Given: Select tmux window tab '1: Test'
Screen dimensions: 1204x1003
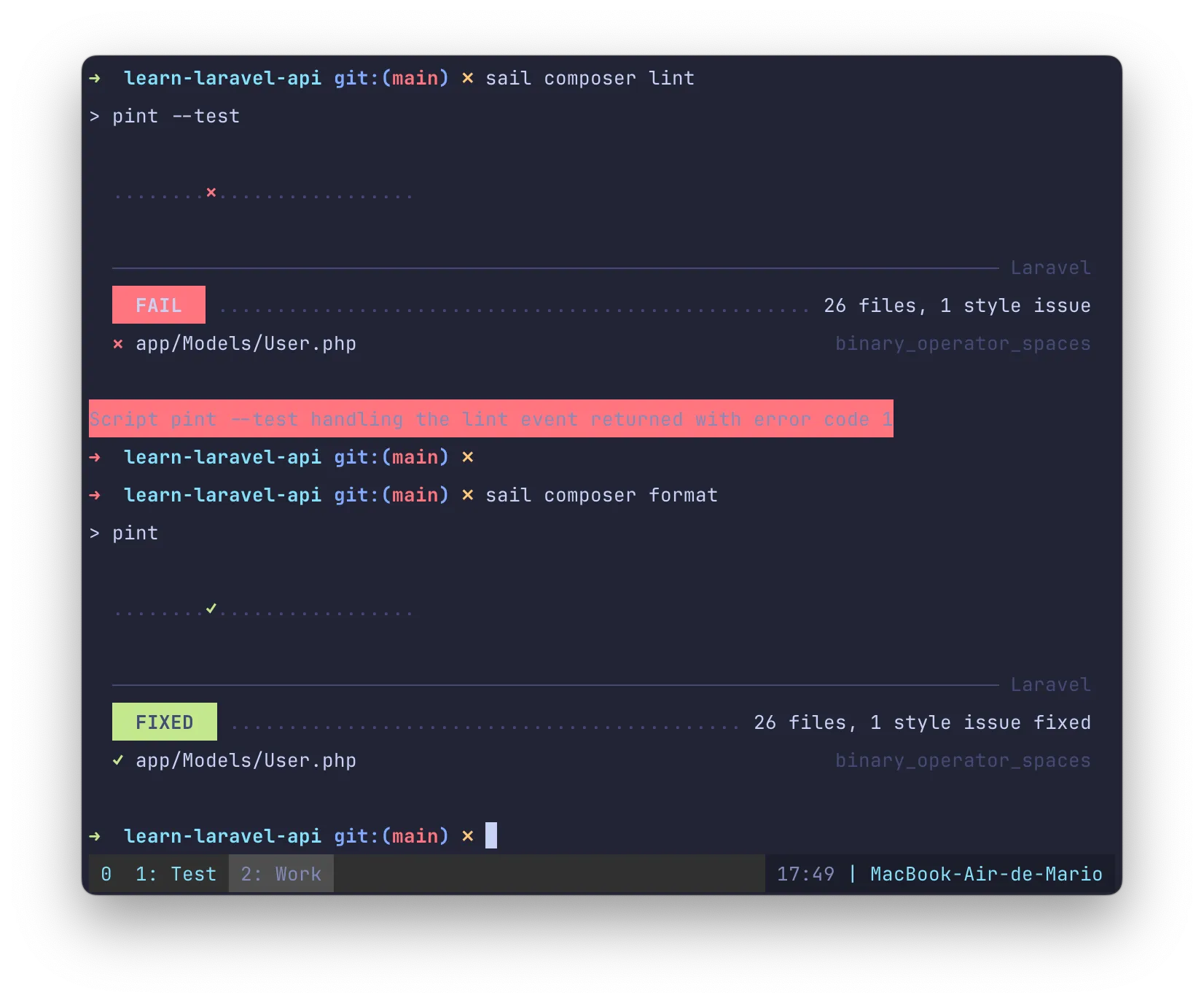Looking at the screenshot, I should [176, 873].
